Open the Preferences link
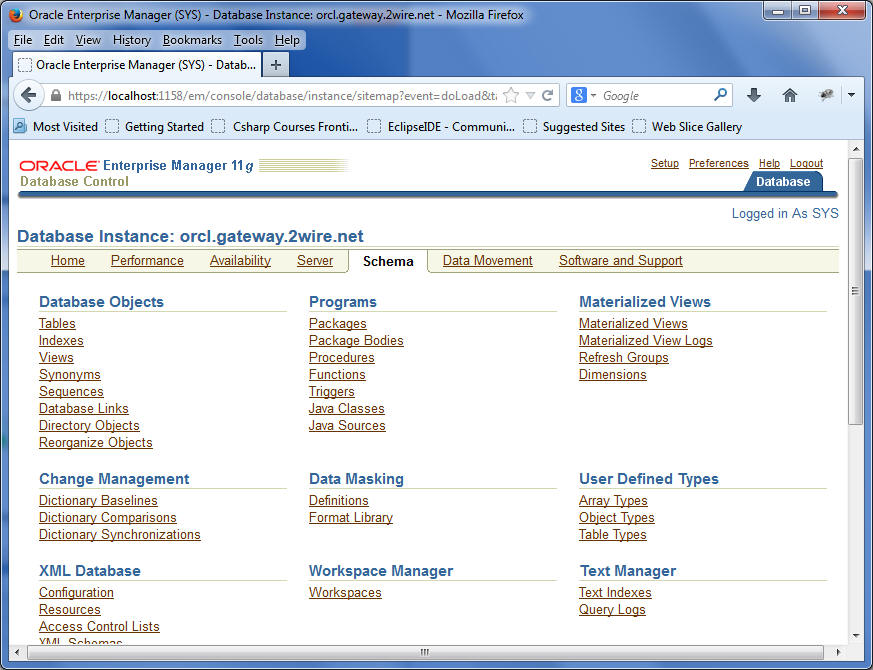This screenshot has height=670, width=873. (x=718, y=163)
